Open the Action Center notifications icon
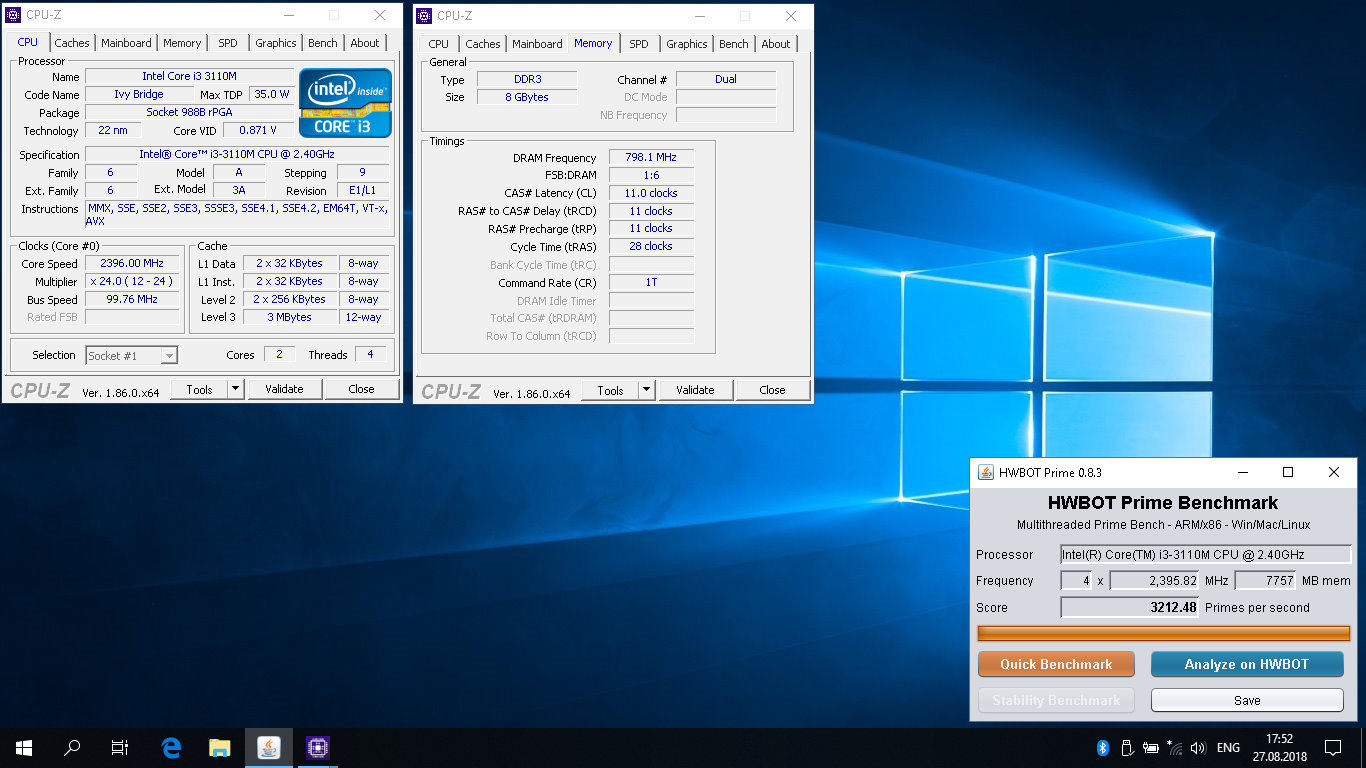Image resolution: width=1366 pixels, height=768 pixels. [x=1333, y=747]
